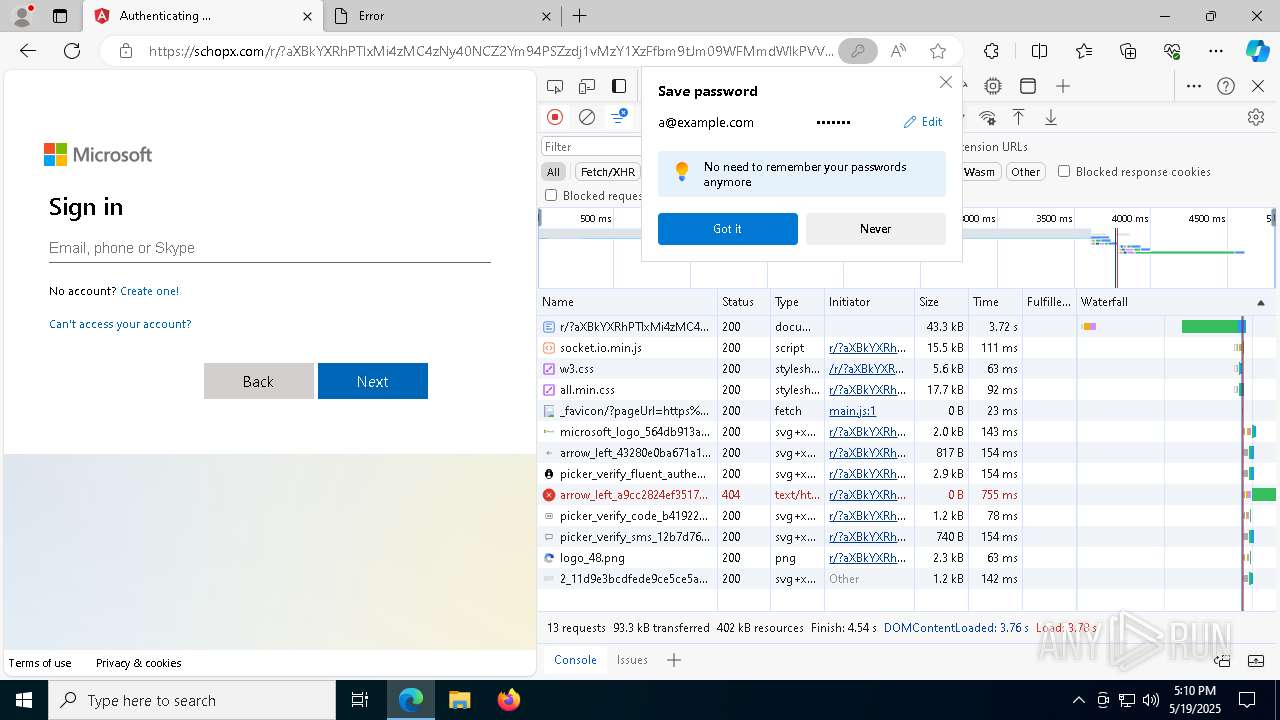
Task: Open File Explorer from taskbar
Action: pos(459,700)
